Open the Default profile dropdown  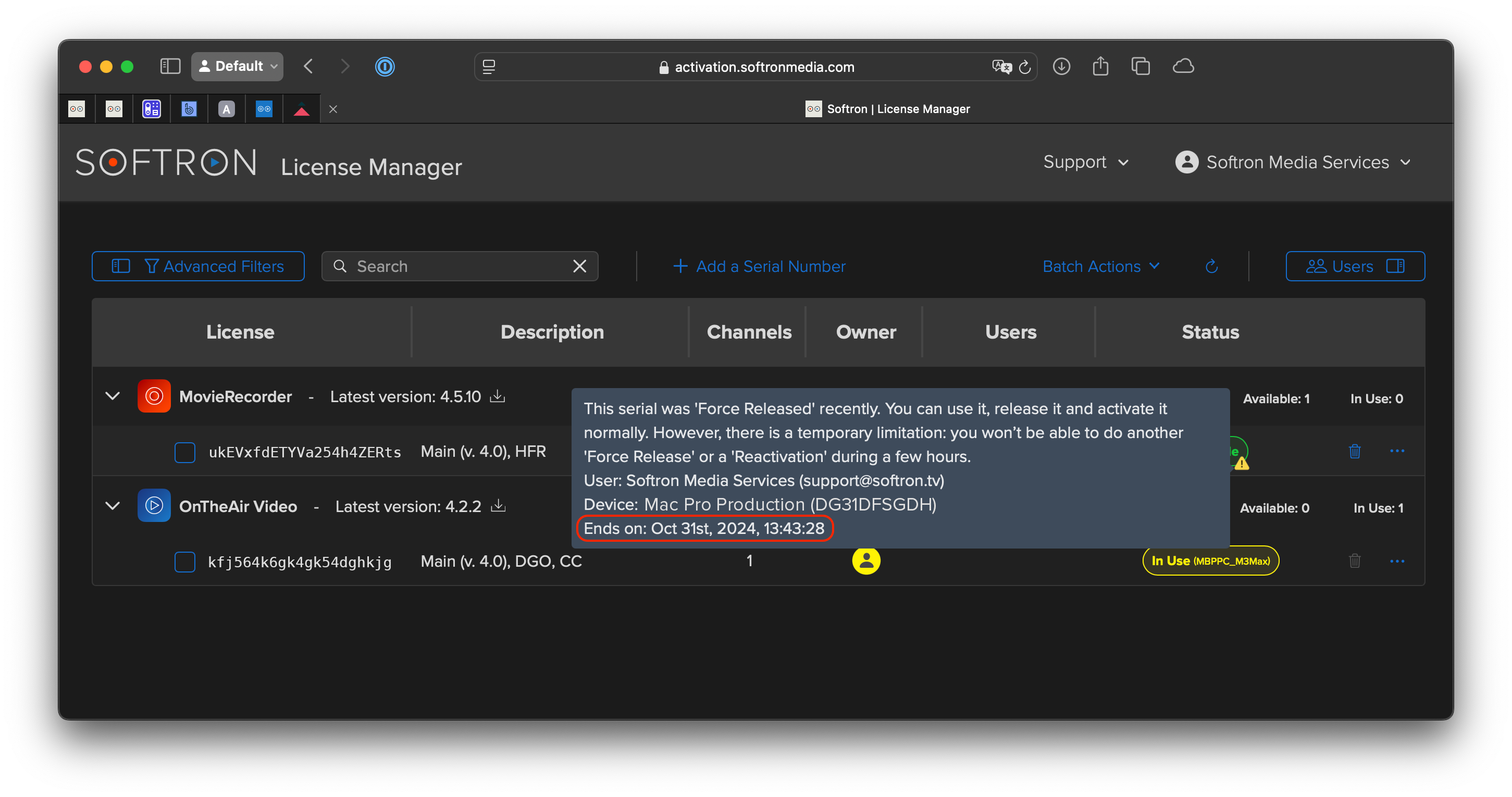click(x=237, y=66)
